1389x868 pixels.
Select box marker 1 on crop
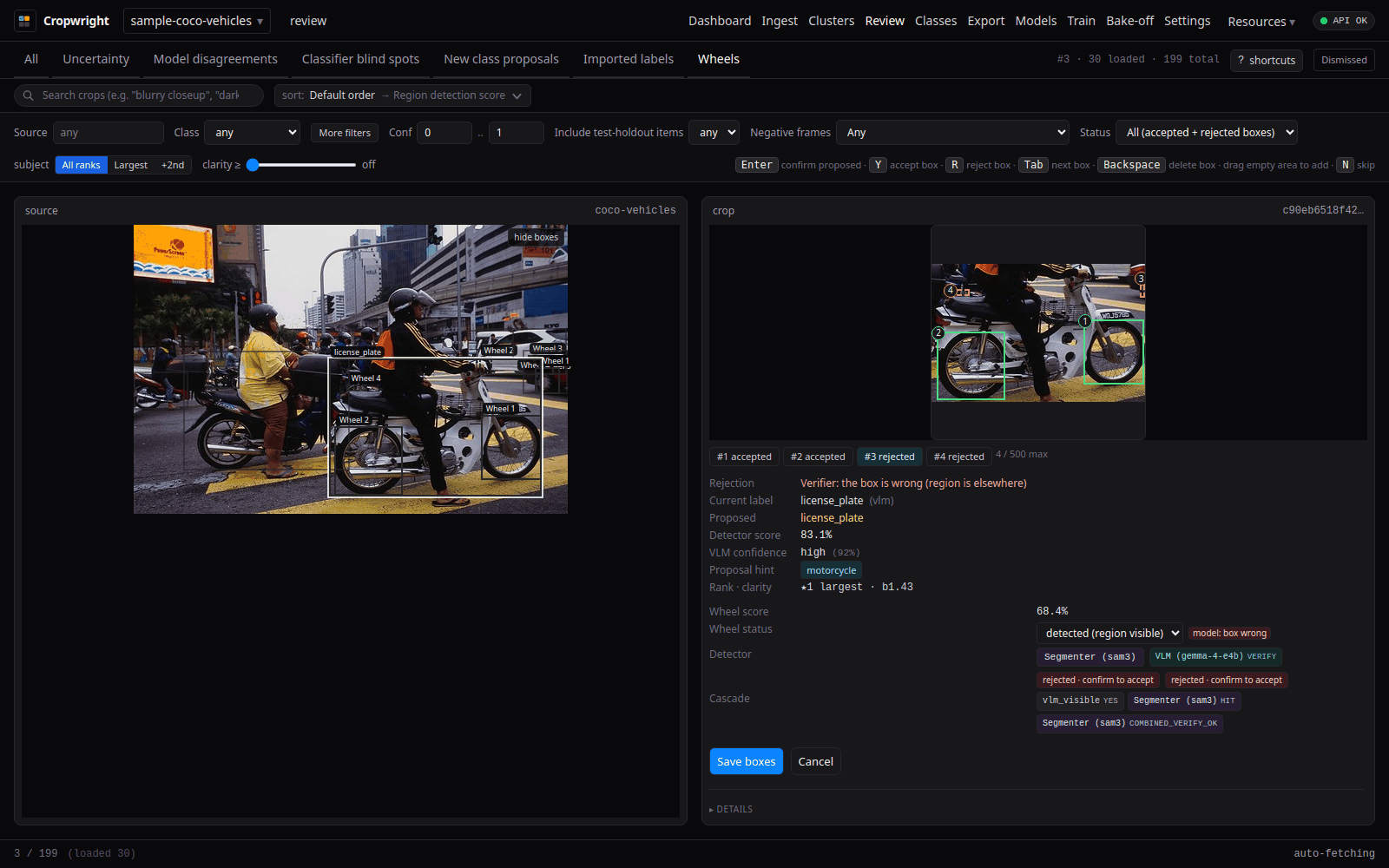tap(1084, 321)
